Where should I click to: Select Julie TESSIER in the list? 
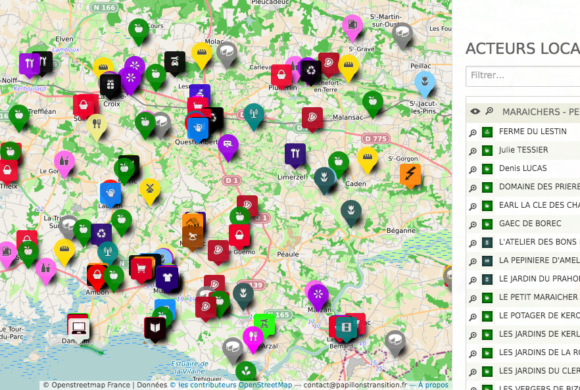pyautogui.click(x=523, y=150)
